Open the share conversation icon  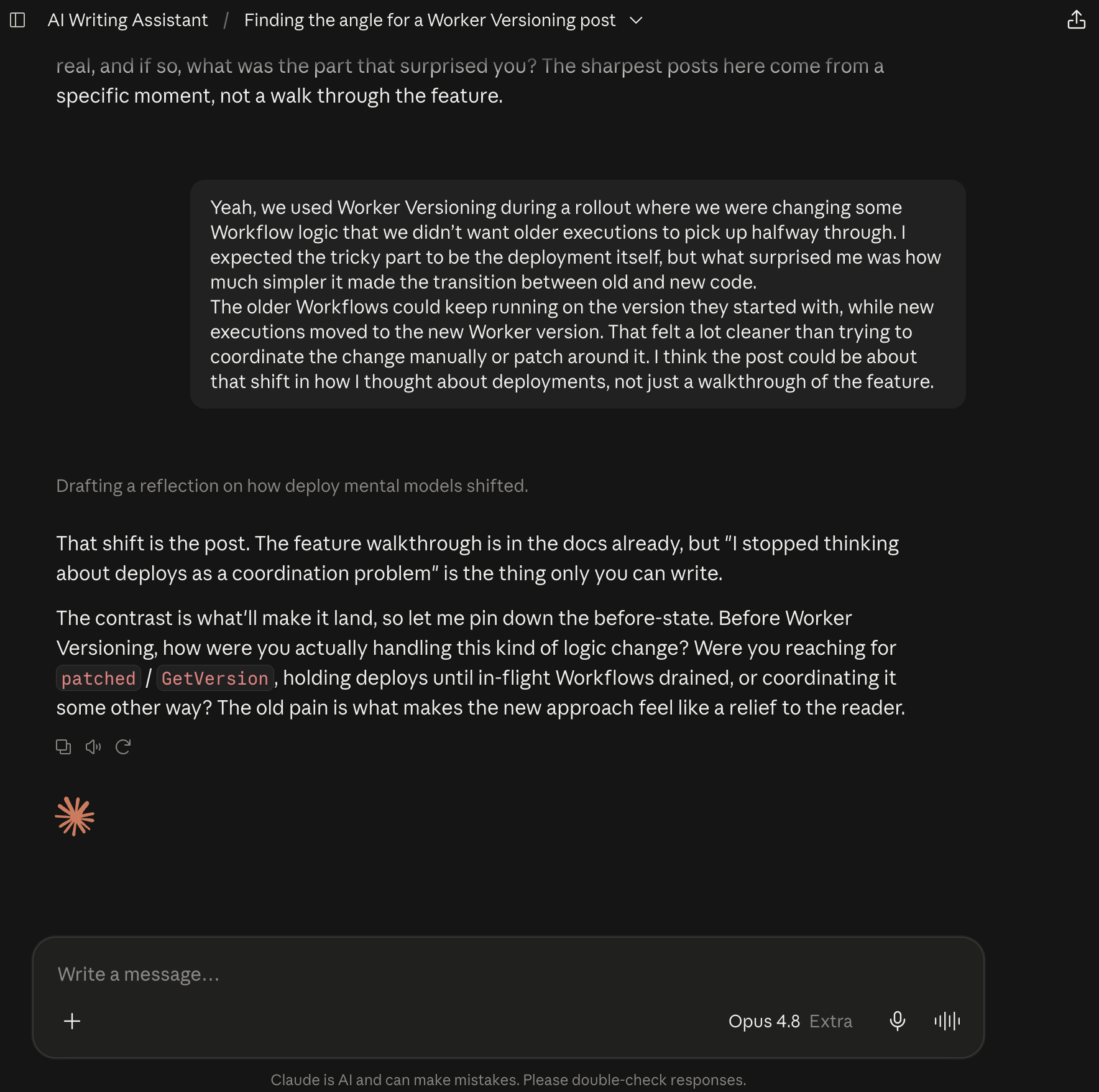1076,21
